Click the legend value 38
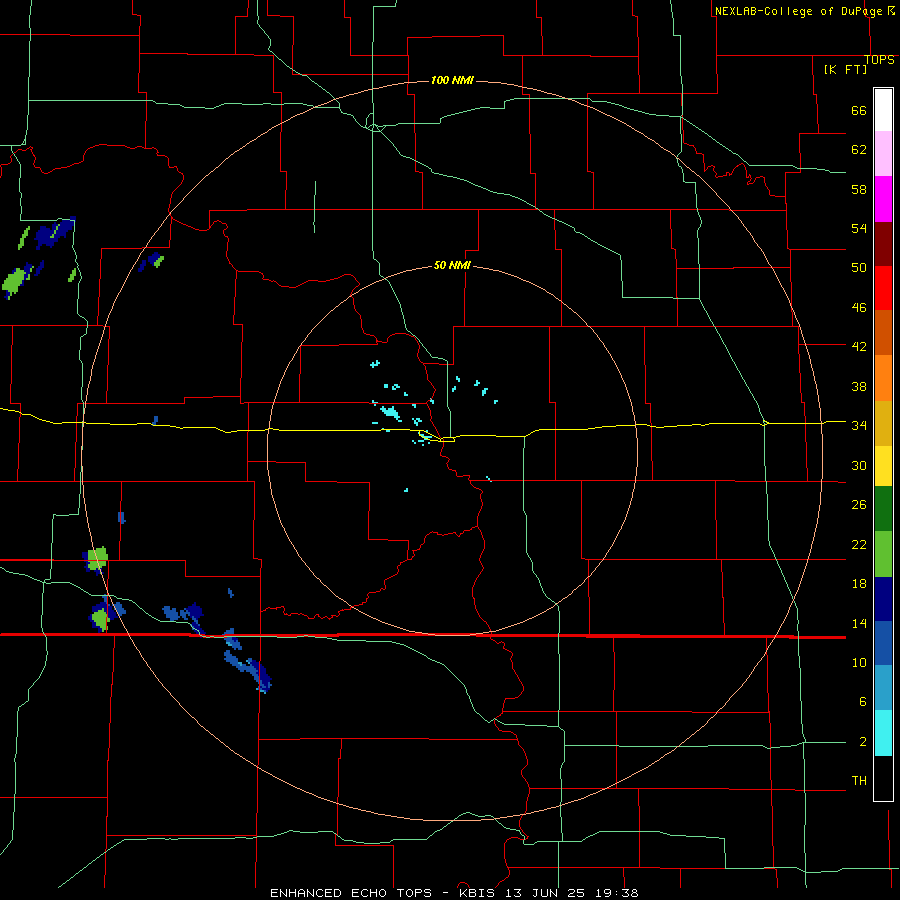This screenshot has height=900, width=900. pos(859,386)
